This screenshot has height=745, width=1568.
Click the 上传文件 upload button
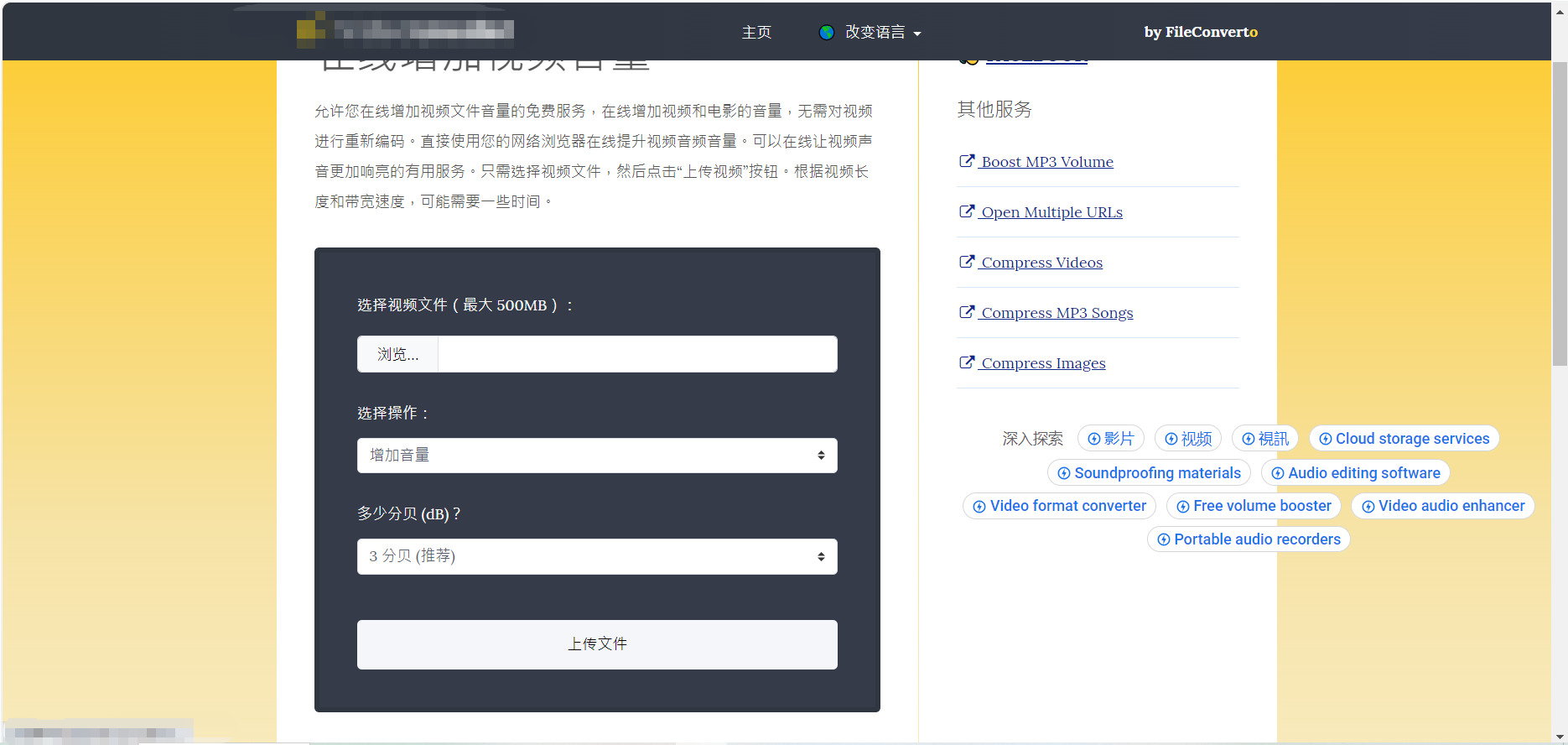(x=597, y=644)
